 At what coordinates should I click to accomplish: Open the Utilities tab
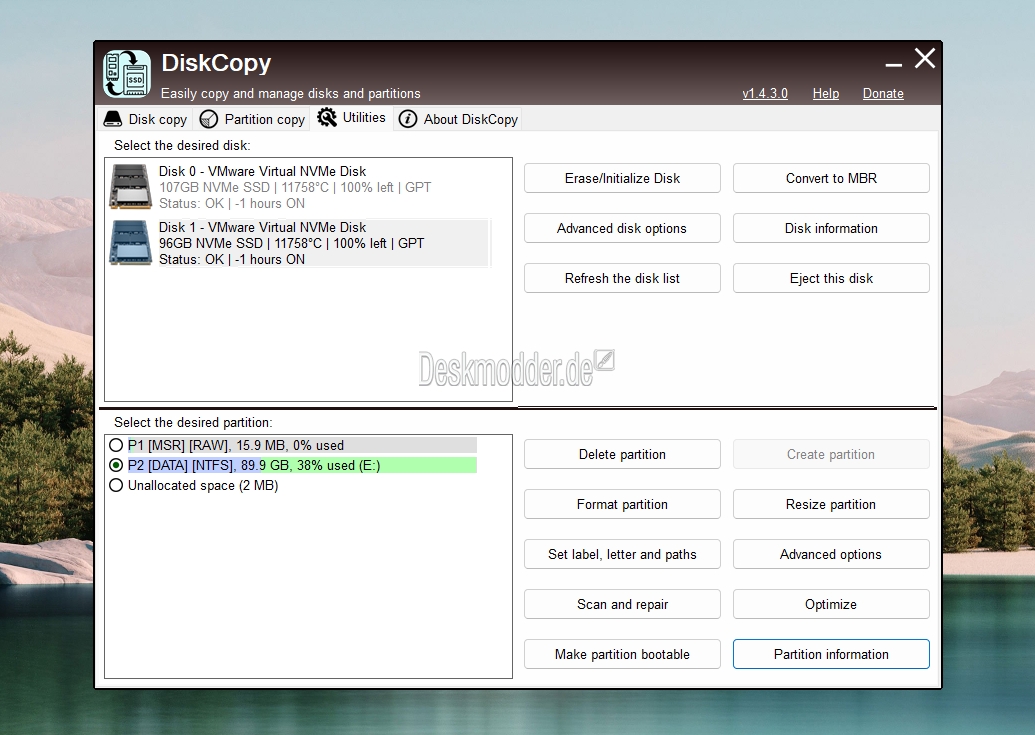(x=352, y=117)
